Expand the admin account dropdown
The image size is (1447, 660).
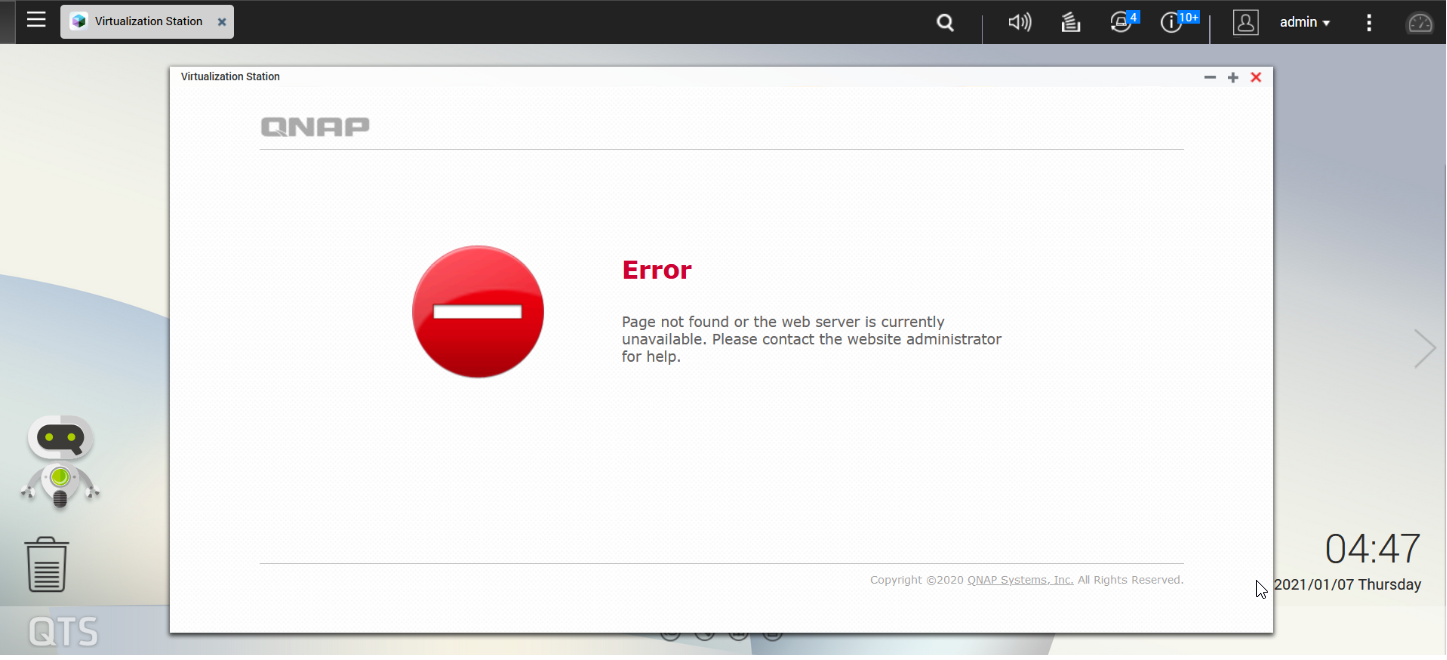[1305, 22]
